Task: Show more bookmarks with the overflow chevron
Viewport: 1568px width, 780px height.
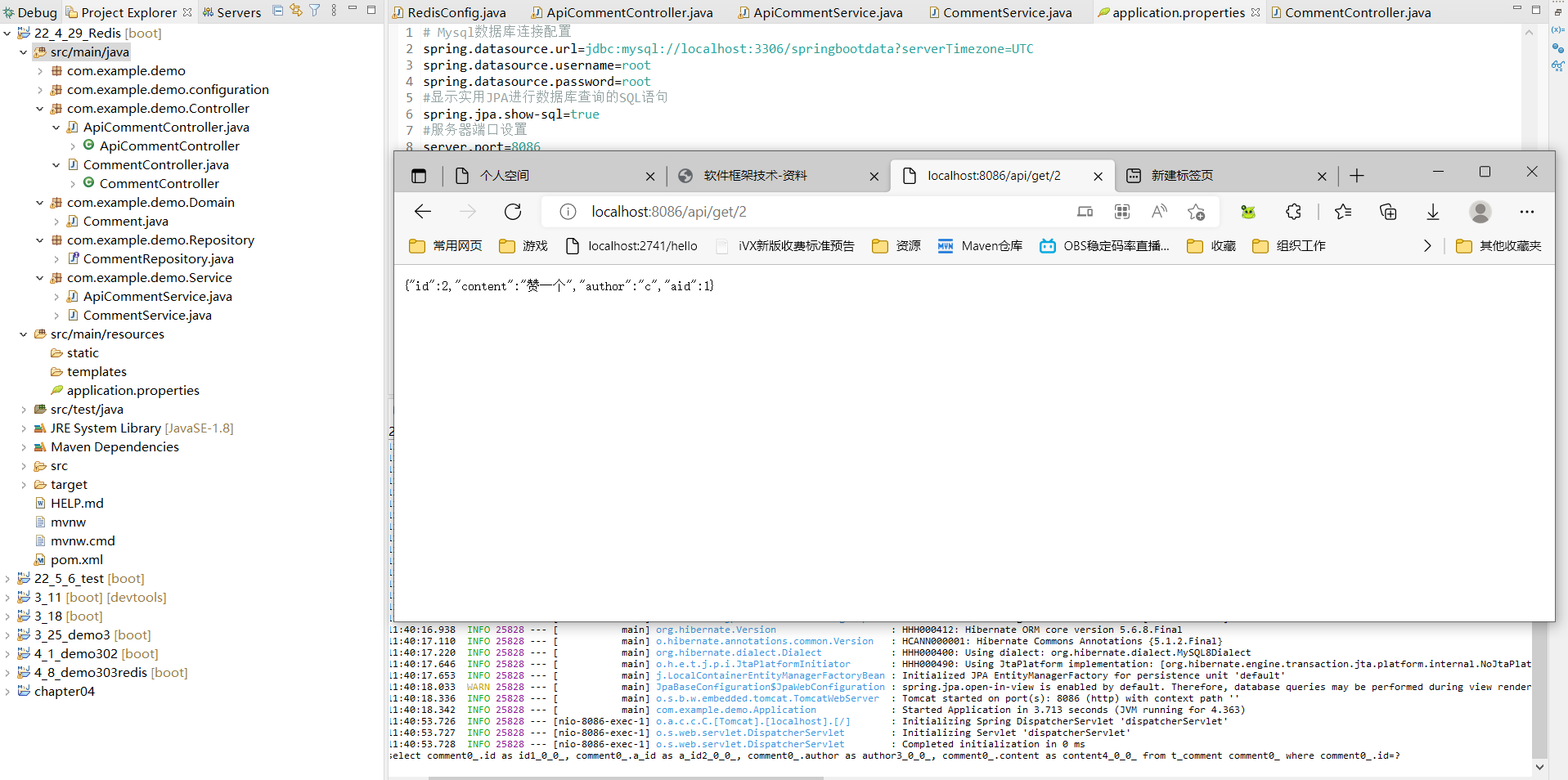Action: click(1427, 246)
